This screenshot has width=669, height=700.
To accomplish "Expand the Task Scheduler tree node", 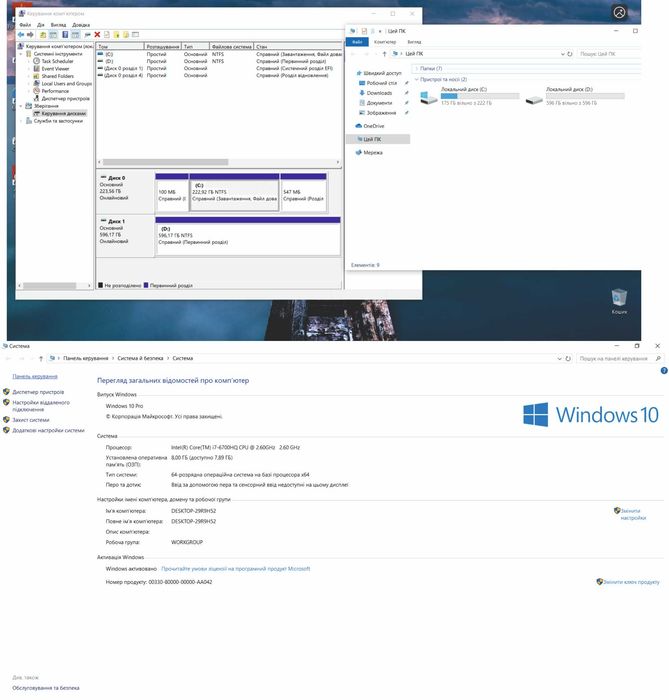I will coord(29,61).
